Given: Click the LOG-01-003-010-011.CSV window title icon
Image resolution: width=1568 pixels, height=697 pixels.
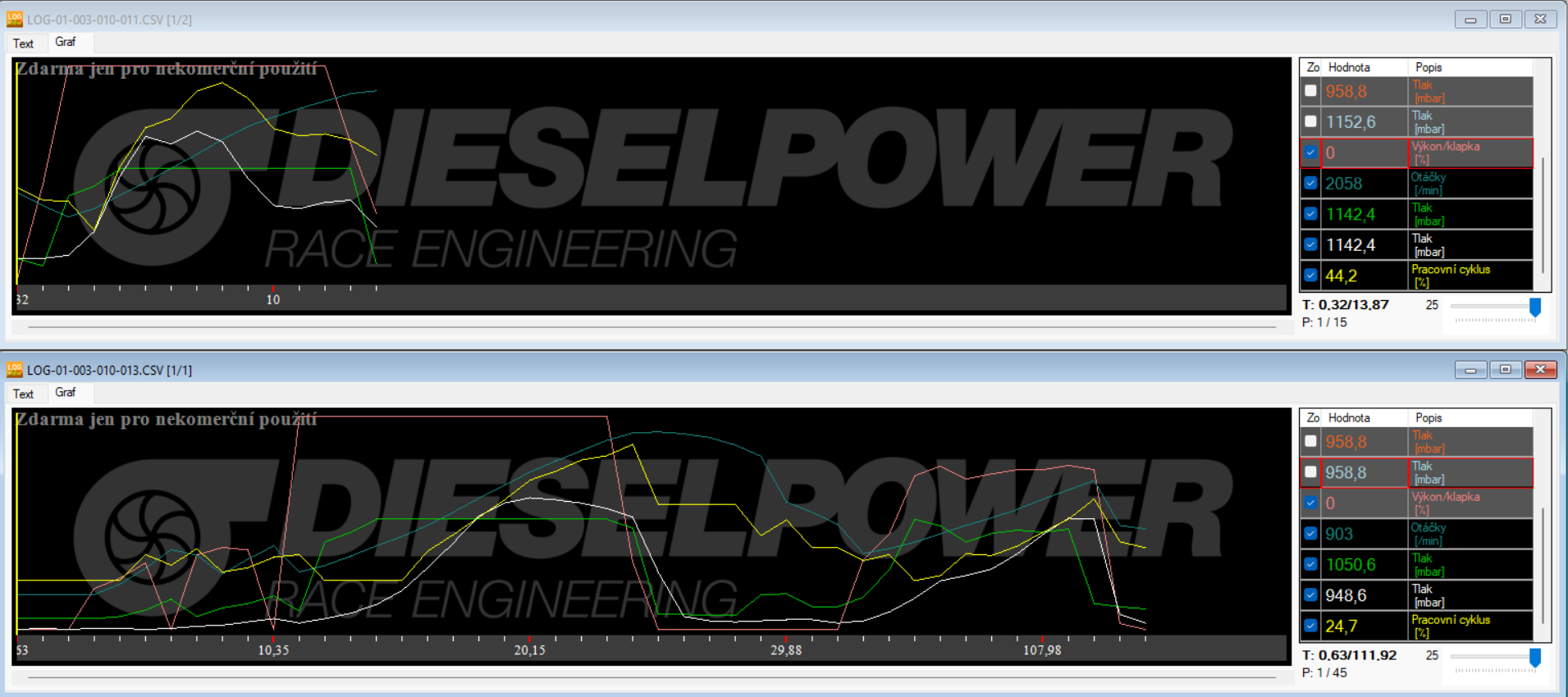Looking at the screenshot, I should click(x=15, y=19).
